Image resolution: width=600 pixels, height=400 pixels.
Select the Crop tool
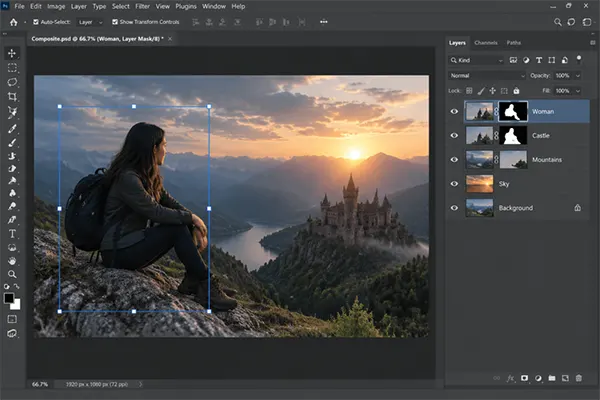(12, 96)
